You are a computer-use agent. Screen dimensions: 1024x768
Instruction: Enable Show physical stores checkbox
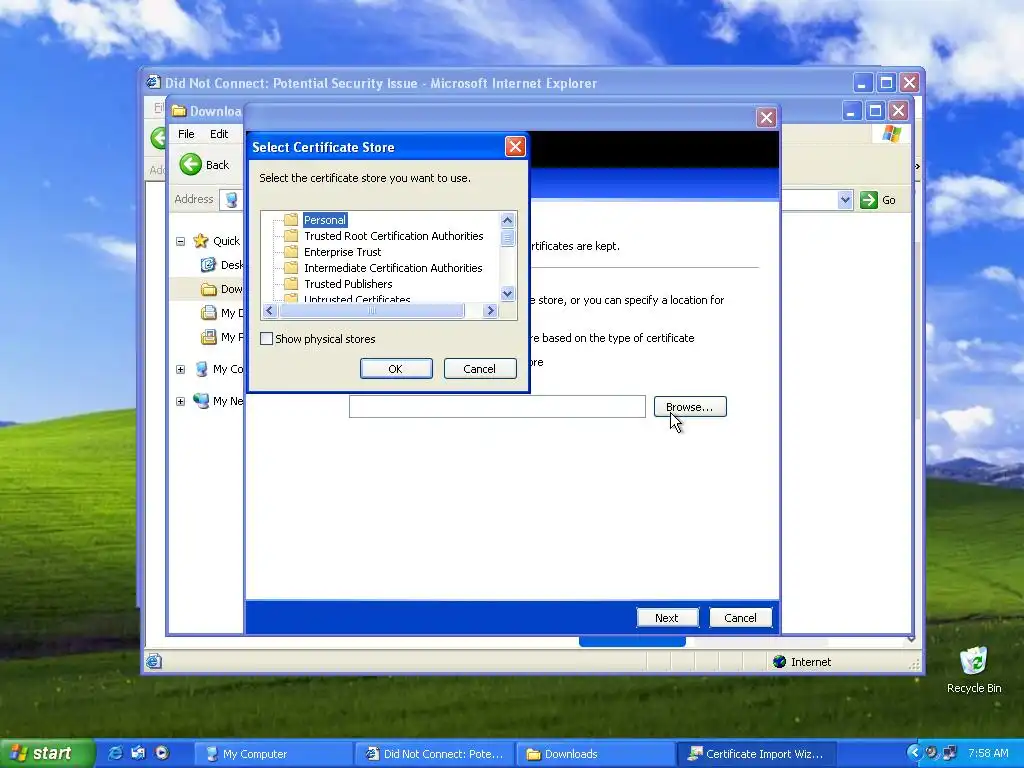266,339
